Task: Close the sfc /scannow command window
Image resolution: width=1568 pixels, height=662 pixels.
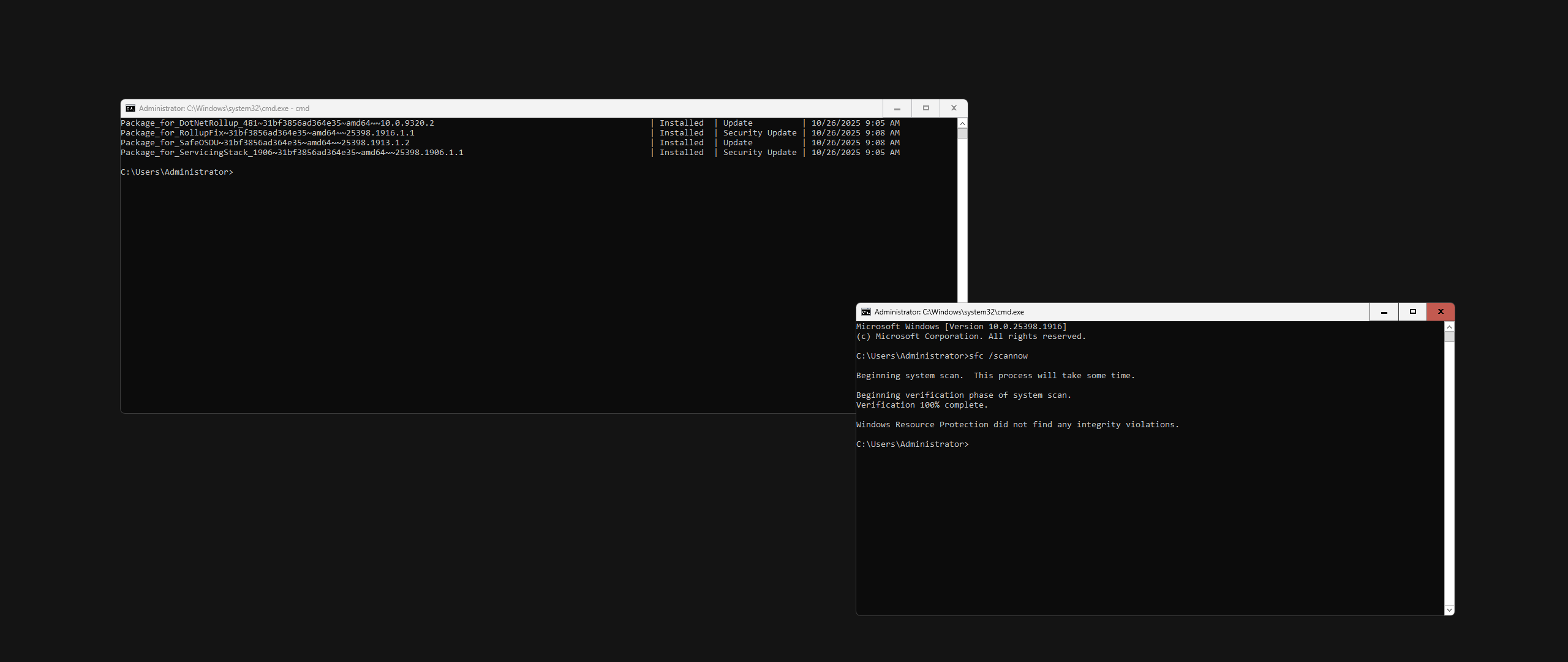Action: [x=1441, y=312]
